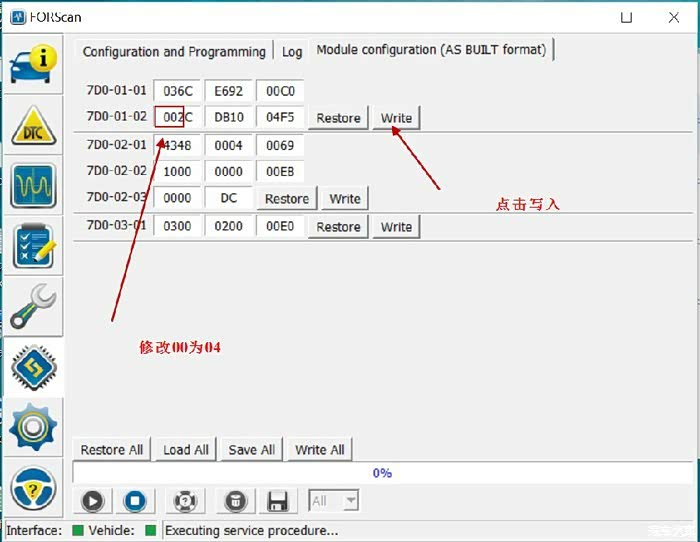700x542 pixels.
Task: Click the Restore All button
Action: (x=112, y=450)
